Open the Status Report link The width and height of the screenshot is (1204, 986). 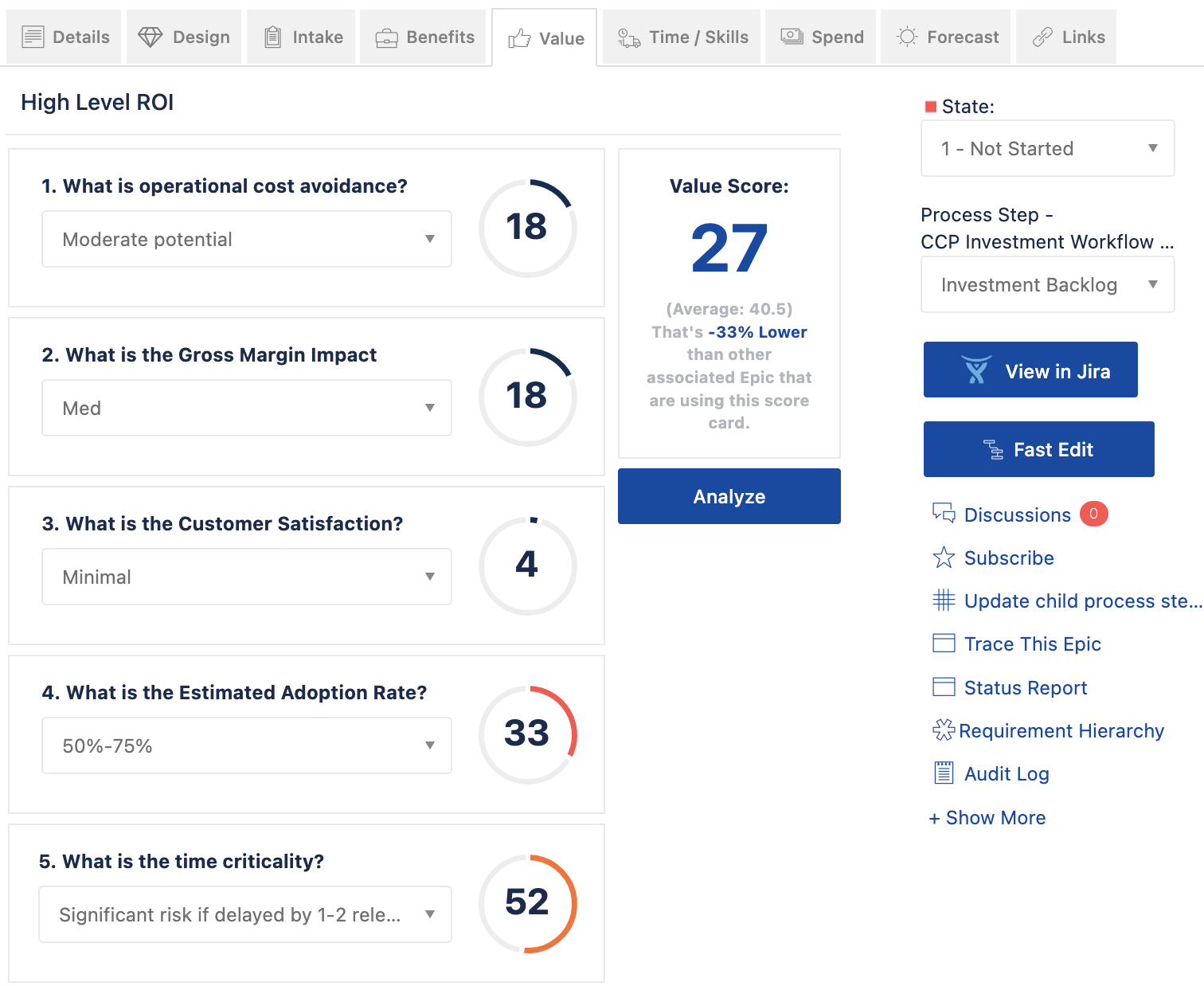(1026, 688)
